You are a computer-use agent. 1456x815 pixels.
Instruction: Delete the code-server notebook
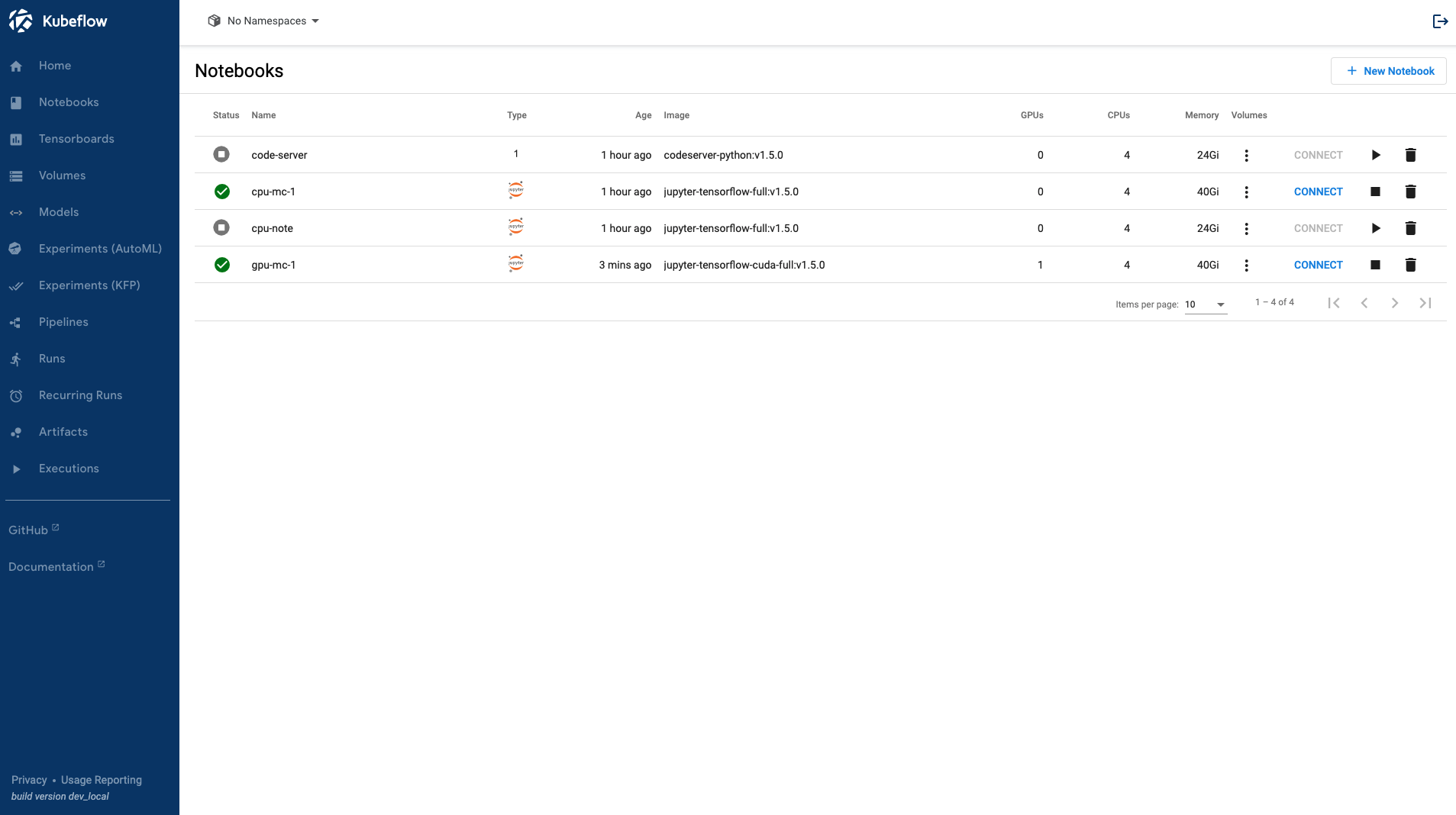click(1410, 155)
